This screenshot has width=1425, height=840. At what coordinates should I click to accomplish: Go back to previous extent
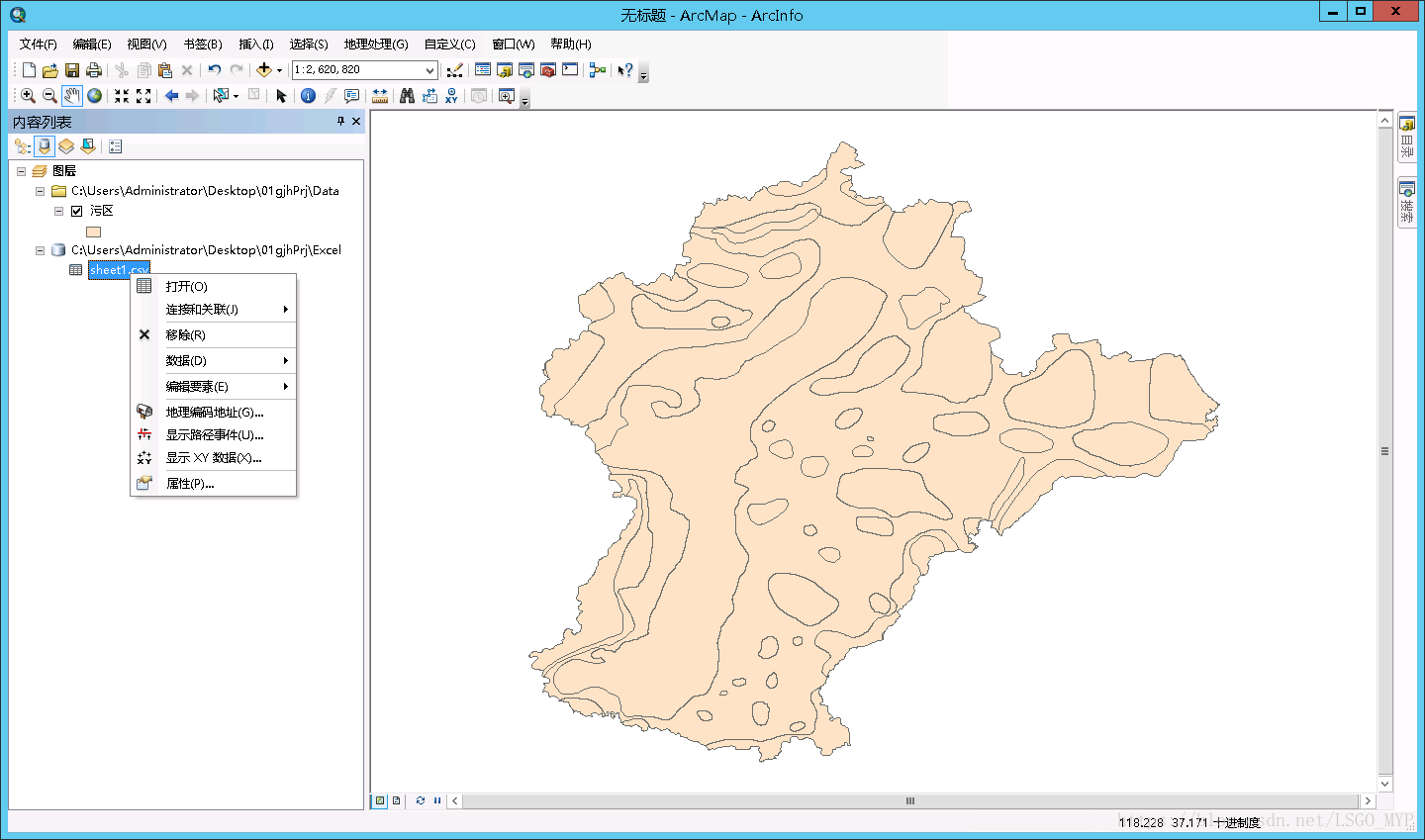(x=171, y=96)
